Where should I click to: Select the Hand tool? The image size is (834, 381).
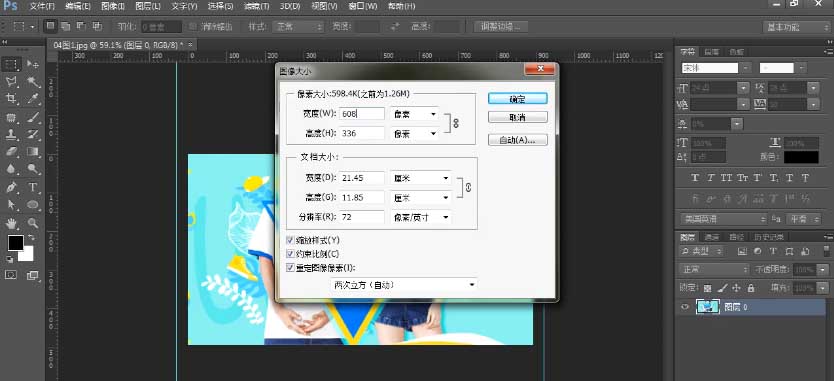pyautogui.click(x=12, y=223)
